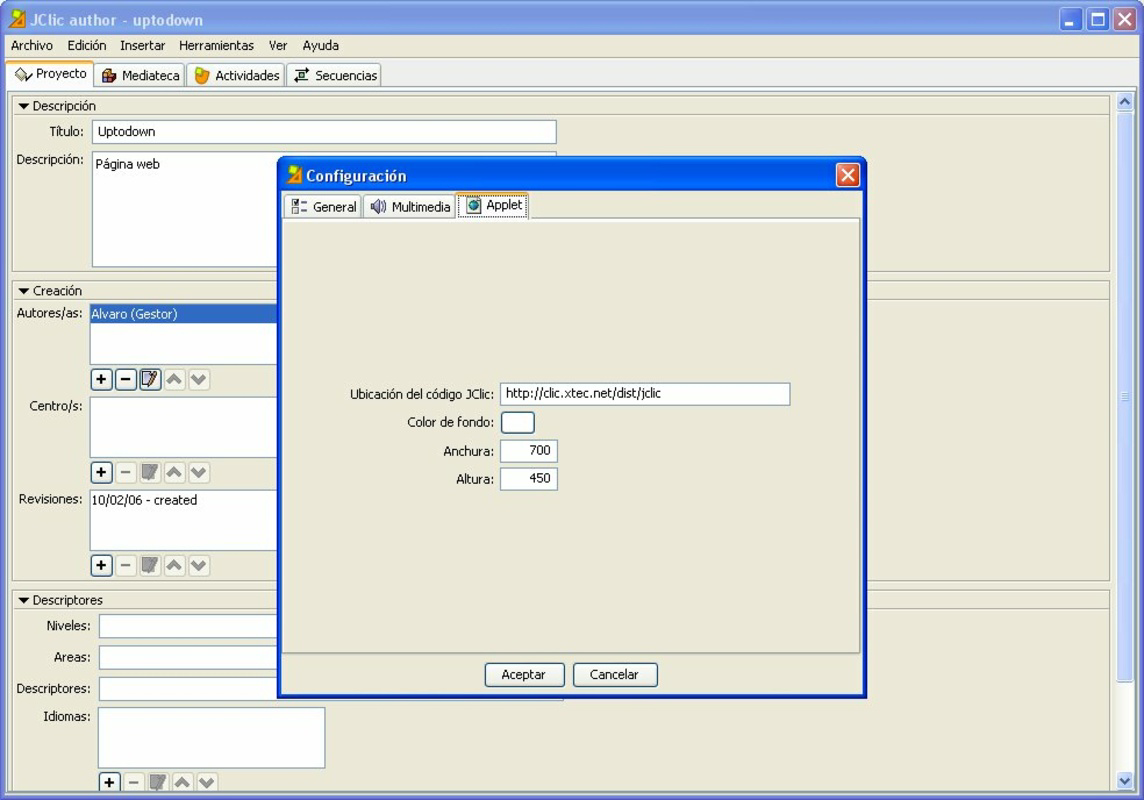Click the Idiomas edit icon
Screen dimensions: 1144x800
pos(158,782)
